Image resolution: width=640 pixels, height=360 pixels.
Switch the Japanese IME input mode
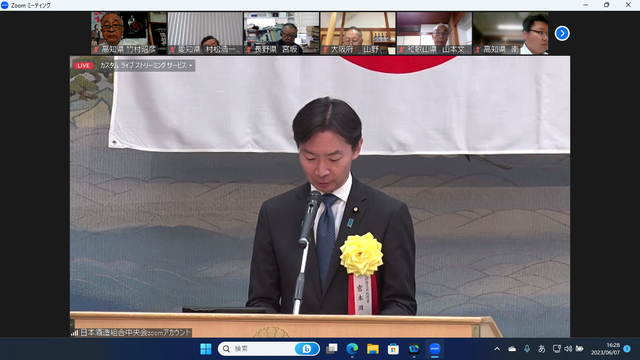coord(542,349)
